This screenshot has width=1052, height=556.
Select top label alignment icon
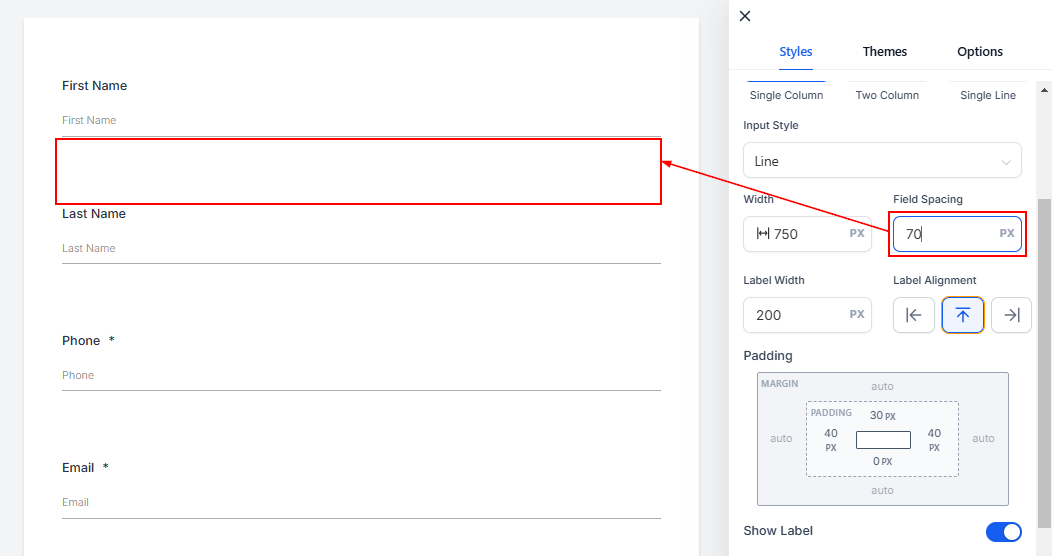[x=962, y=315]
